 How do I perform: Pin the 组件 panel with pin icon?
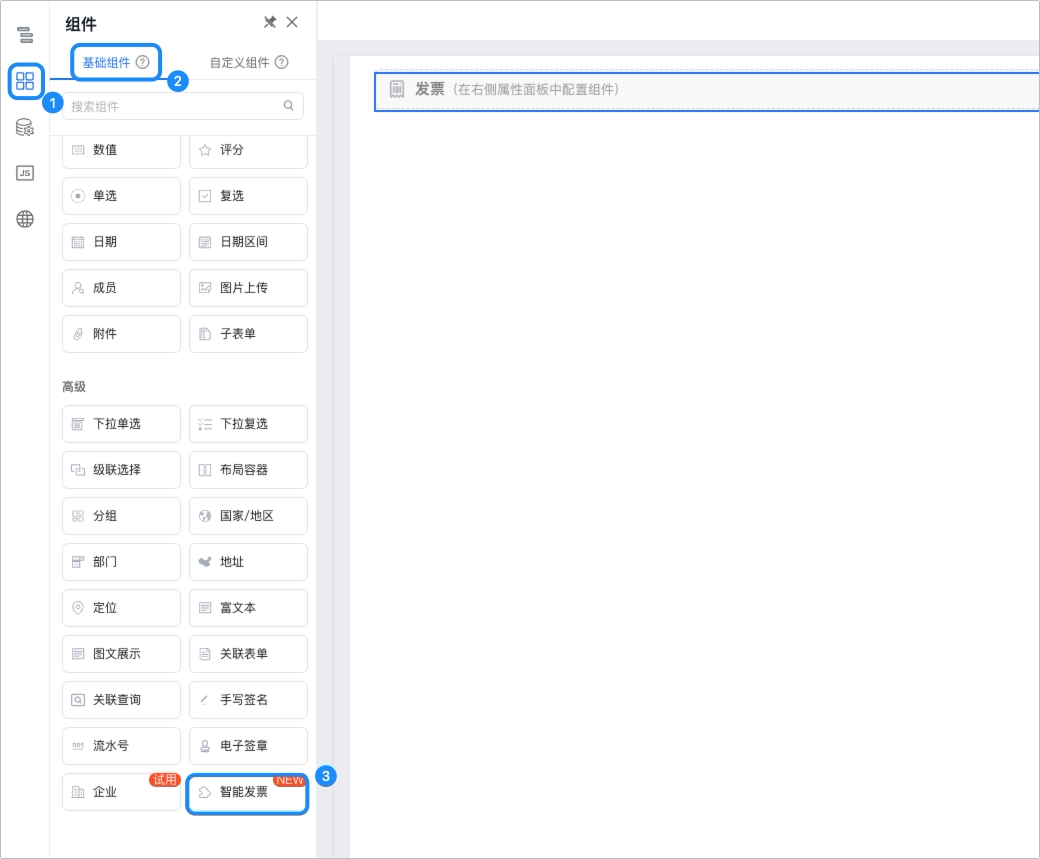[x=270, y=22]
